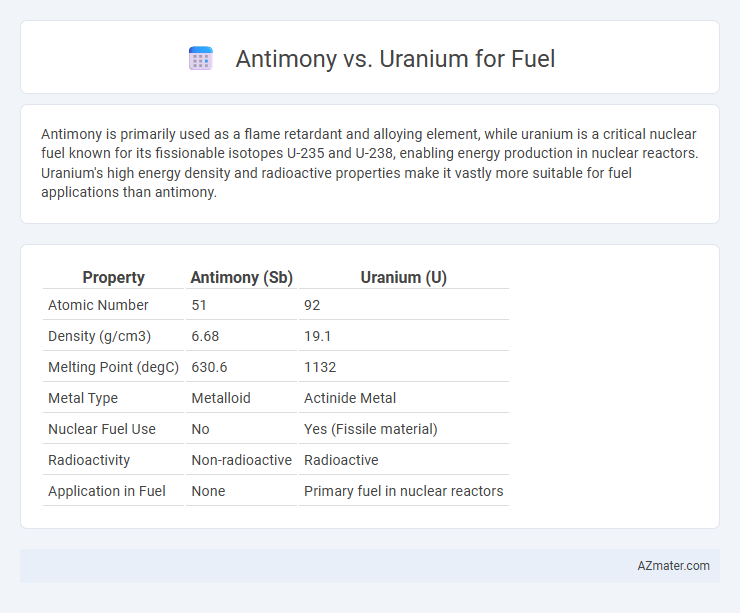
Task: Select the 'Atomic Number' row label
Action: pyautogui.click(x=98, y=305)
